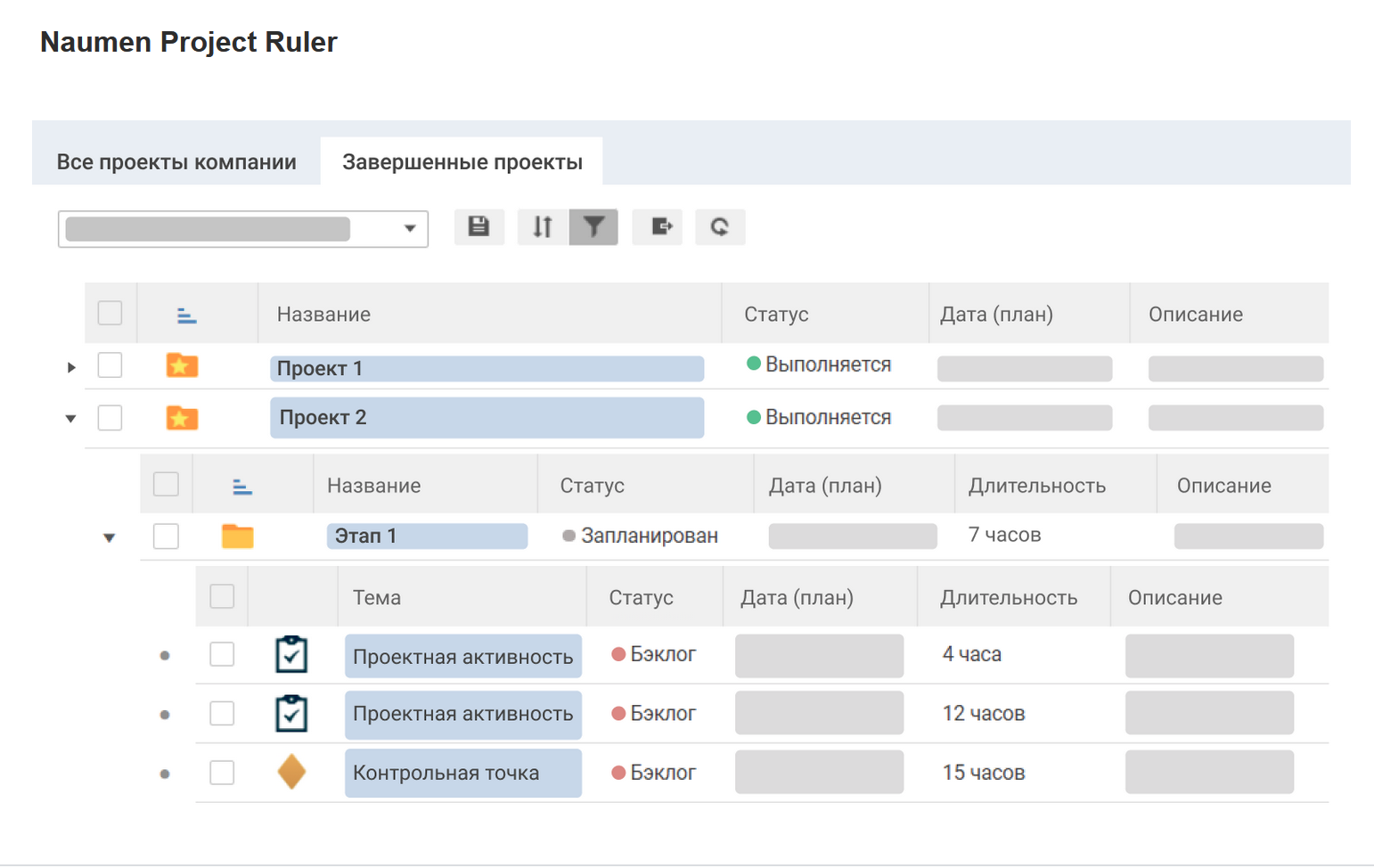
Task: Select the Завершенные проекты tab
Action: (462, 161)
